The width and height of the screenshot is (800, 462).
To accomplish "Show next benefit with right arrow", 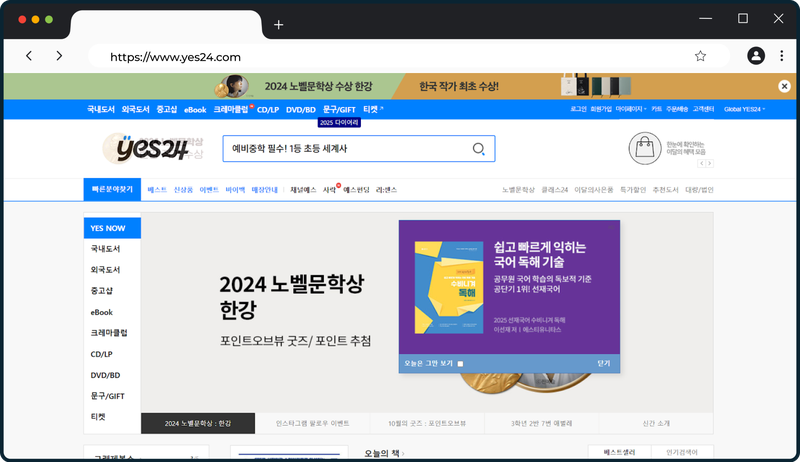I will tap(710, 163).
